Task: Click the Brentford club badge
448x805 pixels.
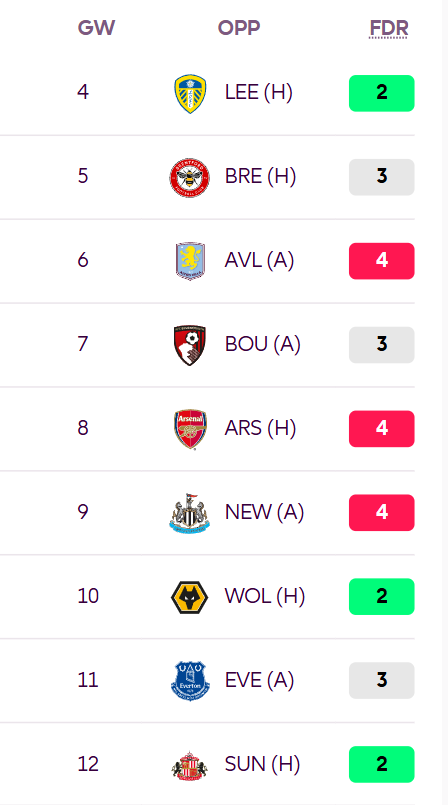Action: pos(190,177)
